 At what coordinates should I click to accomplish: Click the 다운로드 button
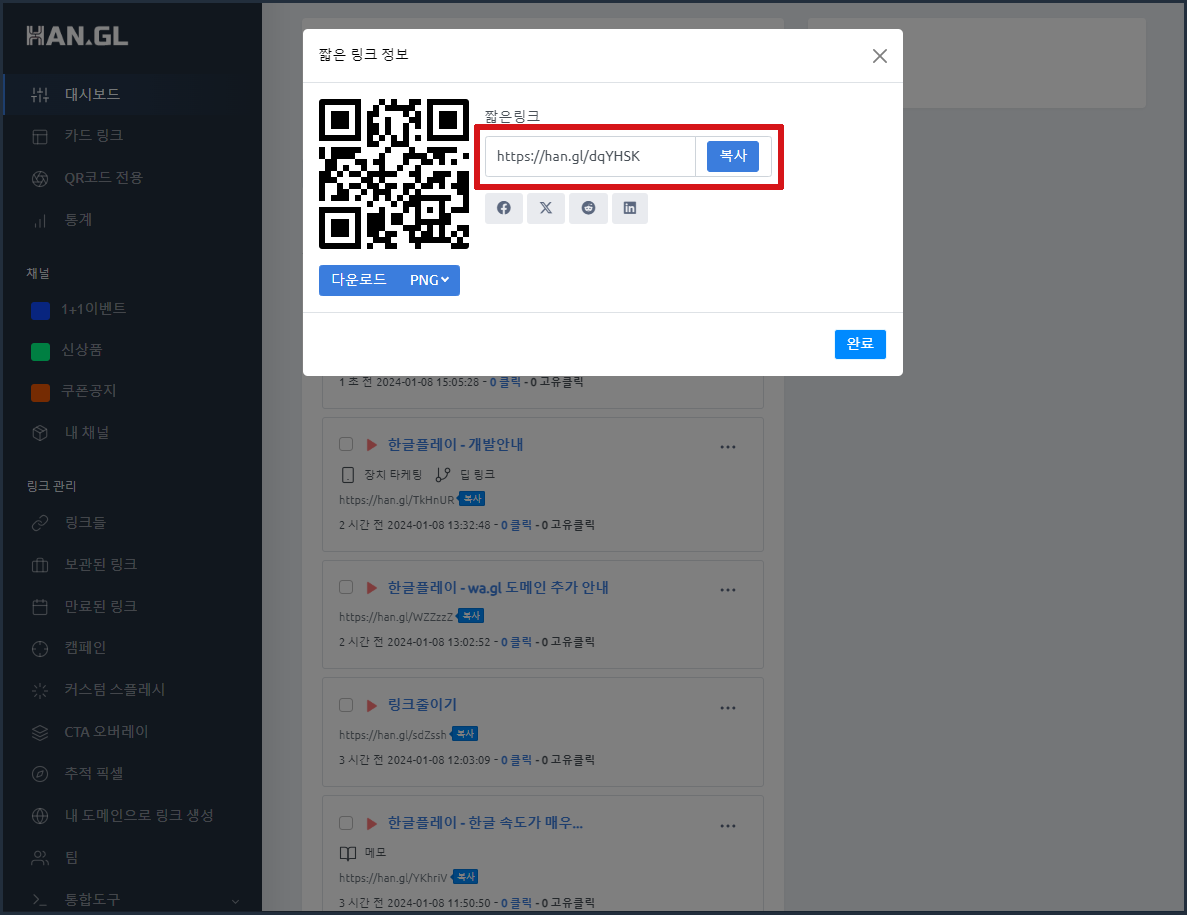pyautogui.click(x=359, y=280)
